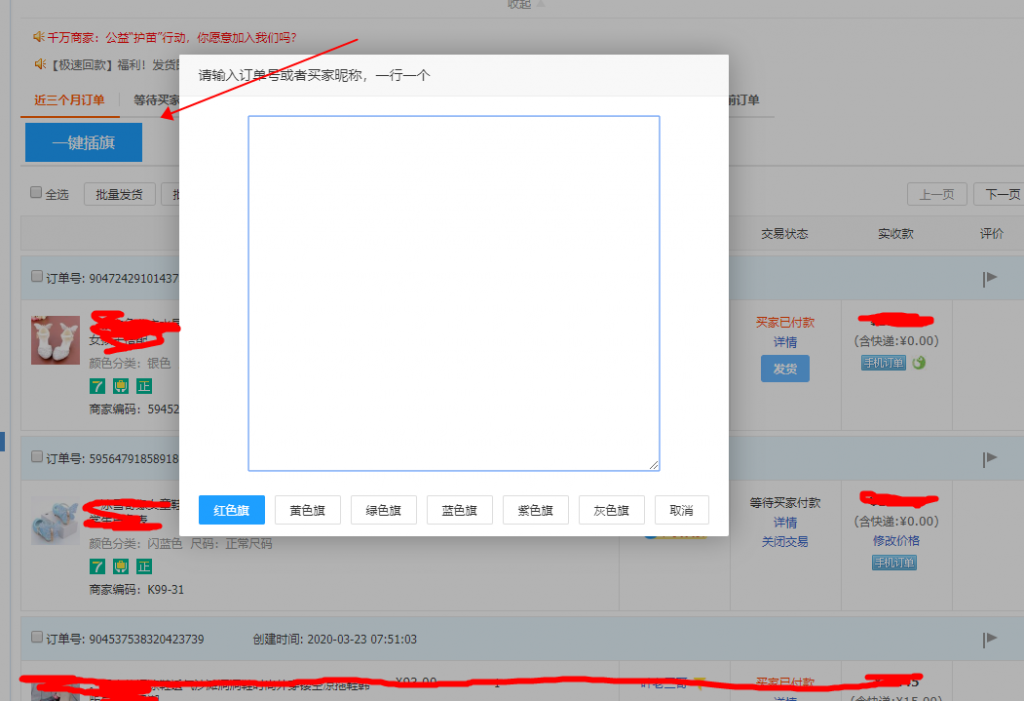Image resolution: width=1024 pixels, height=701 pixels.
Task: Click the 实收款 column header
Action: (x=896, y=234)
